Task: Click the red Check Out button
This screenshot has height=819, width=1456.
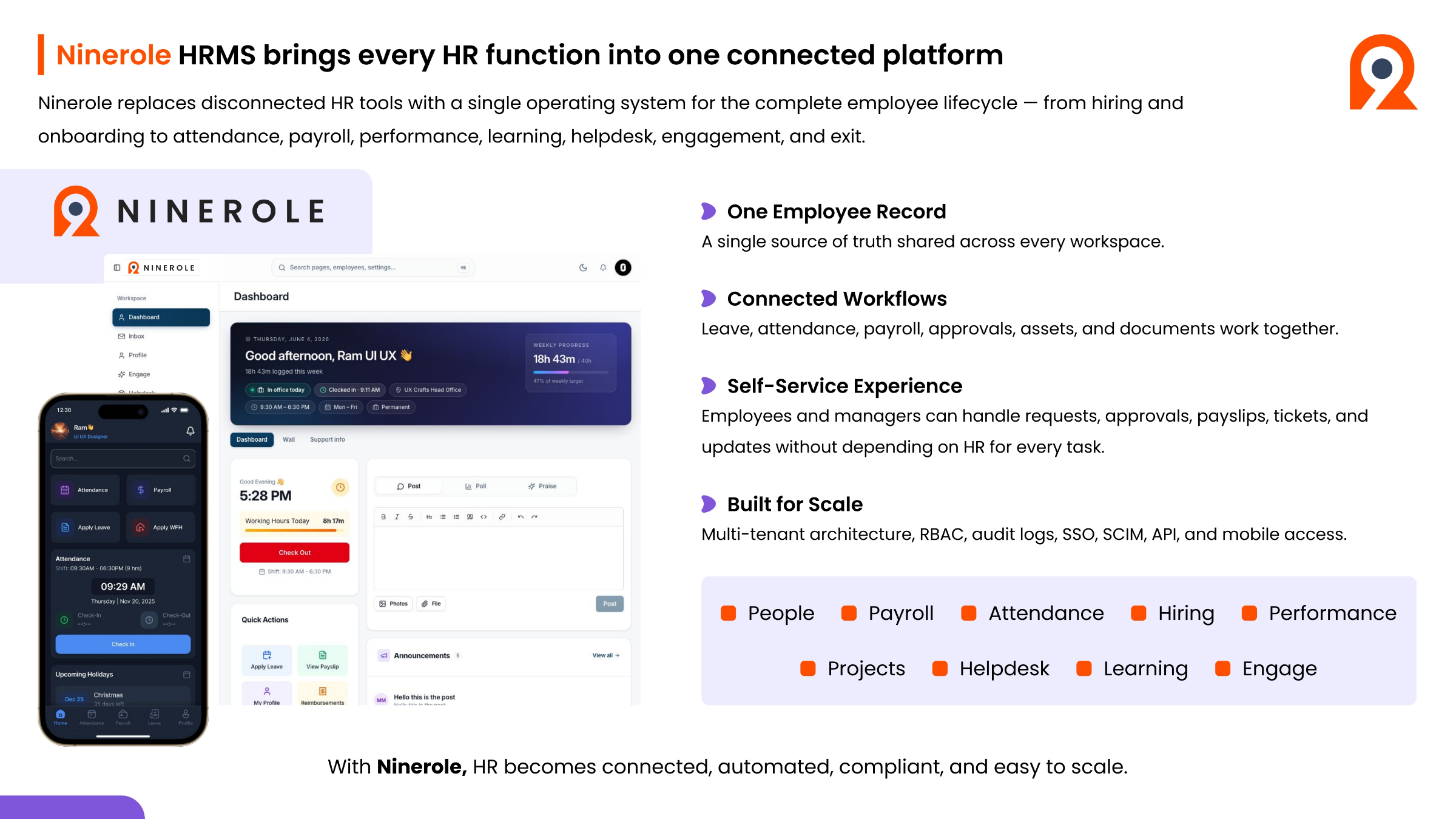Action: (x=294, y=553)
